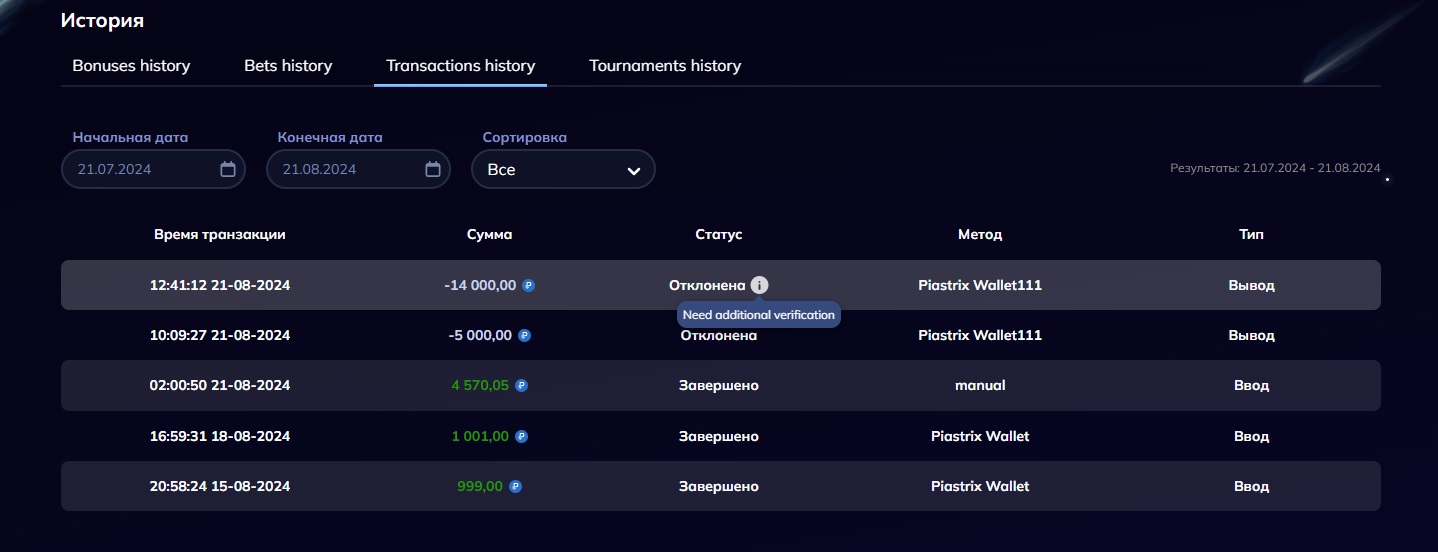Image resolution: width=1438 pixels, height=552 pixels.
Task: Click ruble currency icon beside 999,00
Action: [x=515, y=486]
